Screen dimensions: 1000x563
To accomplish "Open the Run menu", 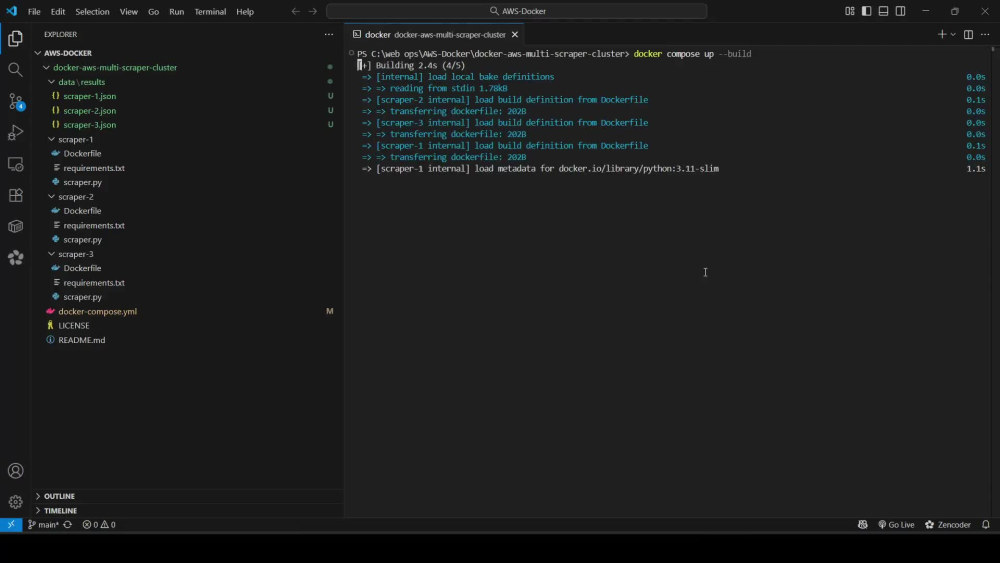I will [x=177, y=11].
